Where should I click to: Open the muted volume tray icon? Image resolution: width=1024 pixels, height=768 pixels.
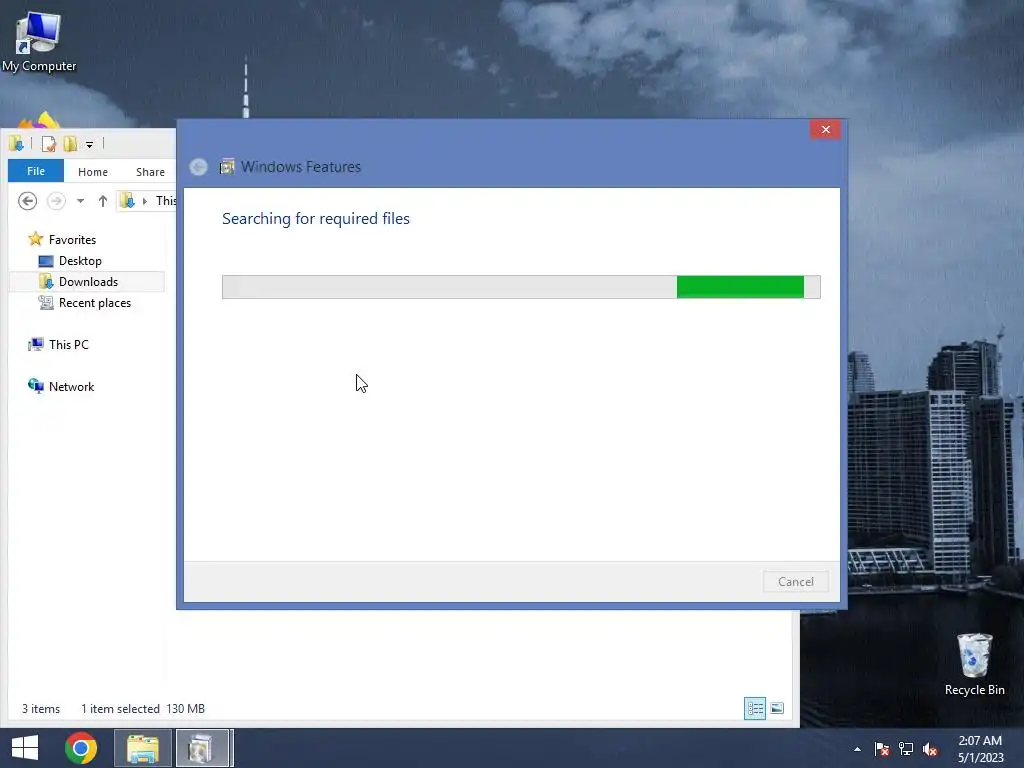click(930, 749)
